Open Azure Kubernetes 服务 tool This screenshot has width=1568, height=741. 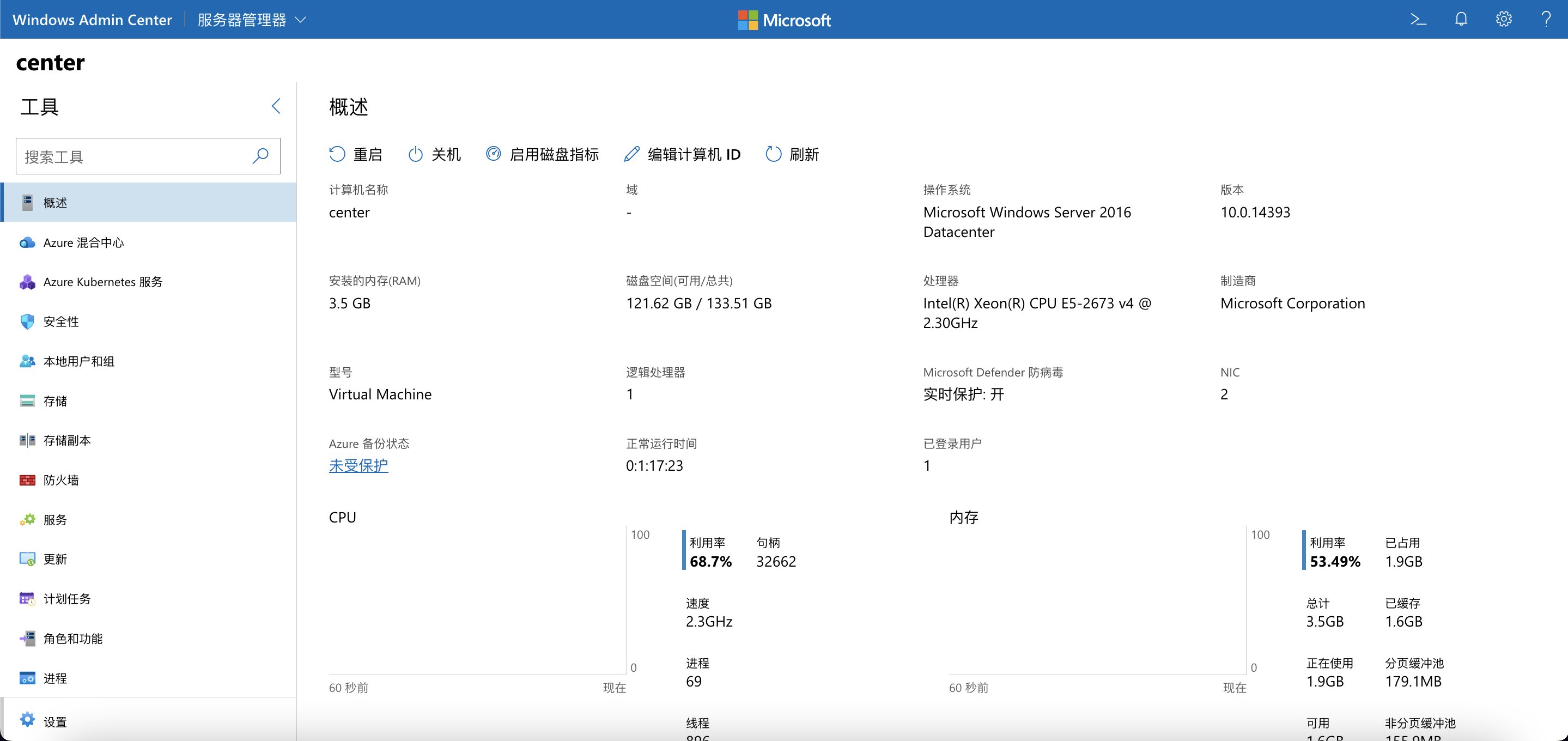[x=102, y=282]
